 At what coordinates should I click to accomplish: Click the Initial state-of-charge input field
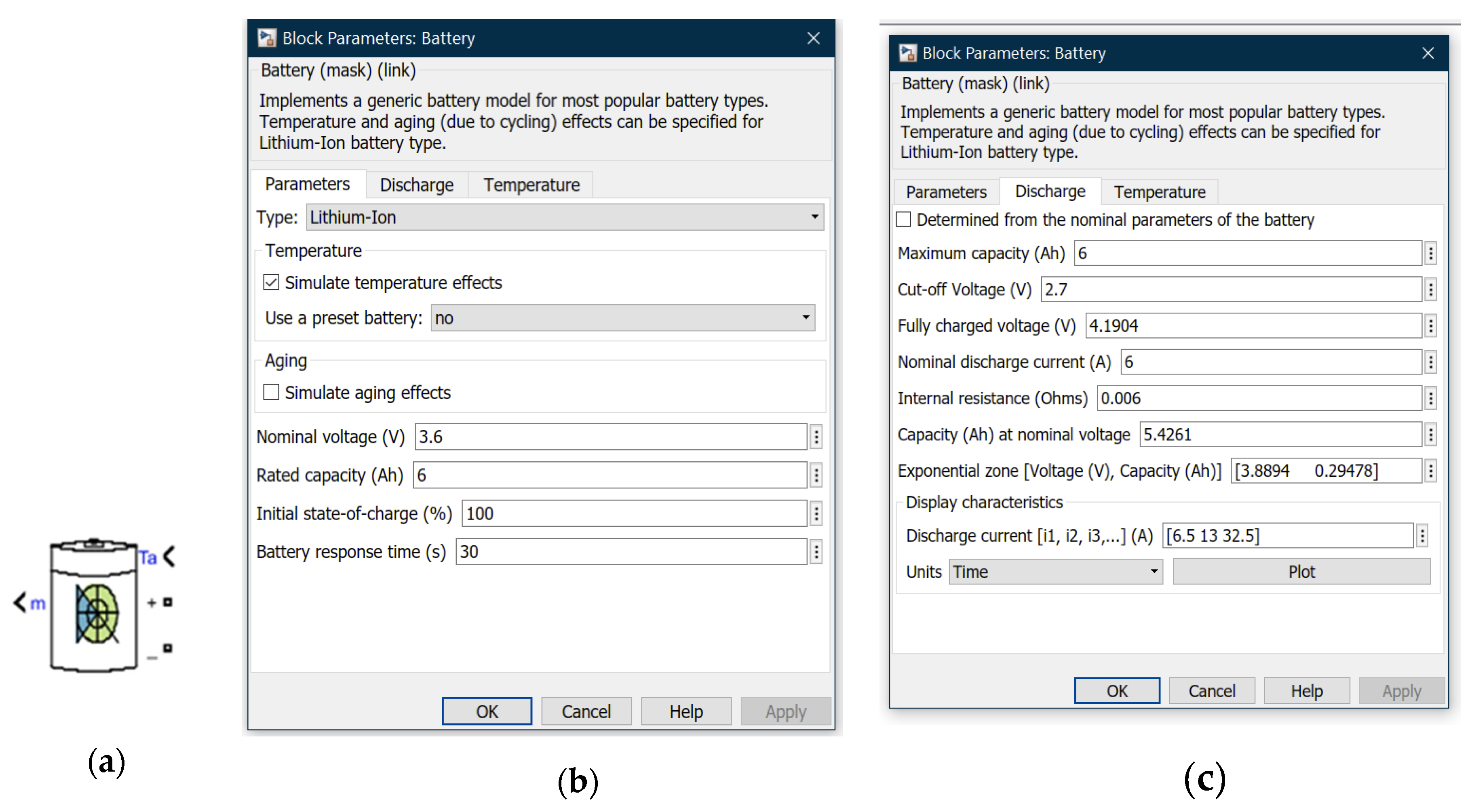click(633, 514)
